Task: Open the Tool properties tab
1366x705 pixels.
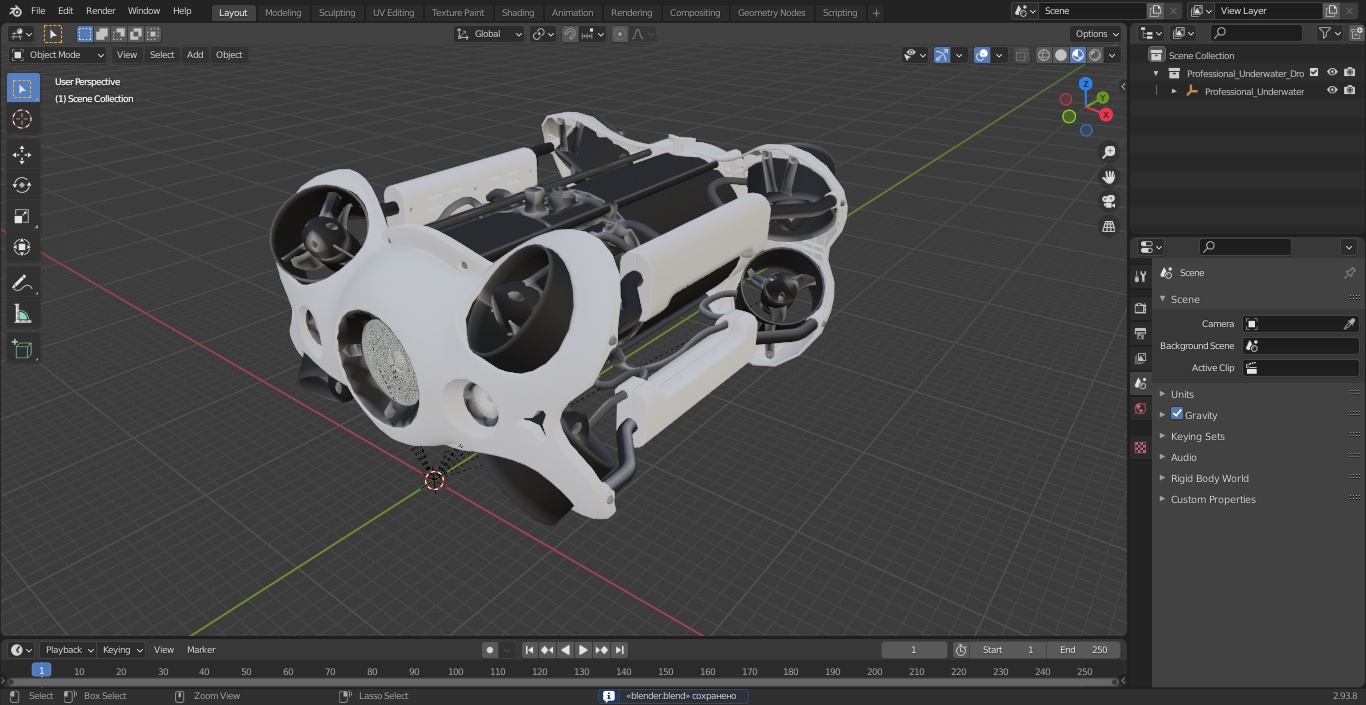Action: (x=1140, y=277)
